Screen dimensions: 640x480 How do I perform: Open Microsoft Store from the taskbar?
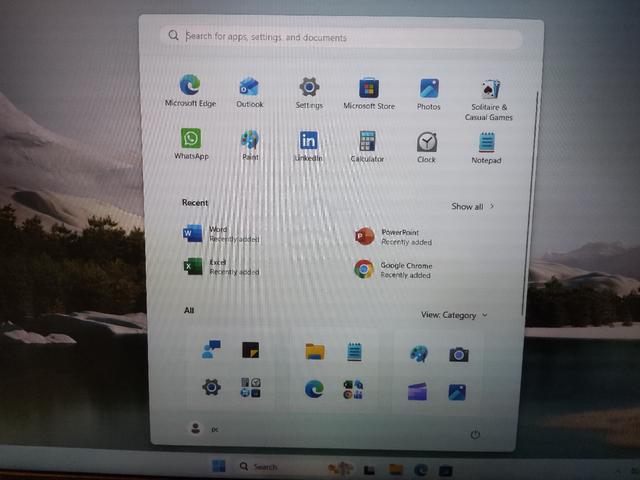tap(445, 471)
